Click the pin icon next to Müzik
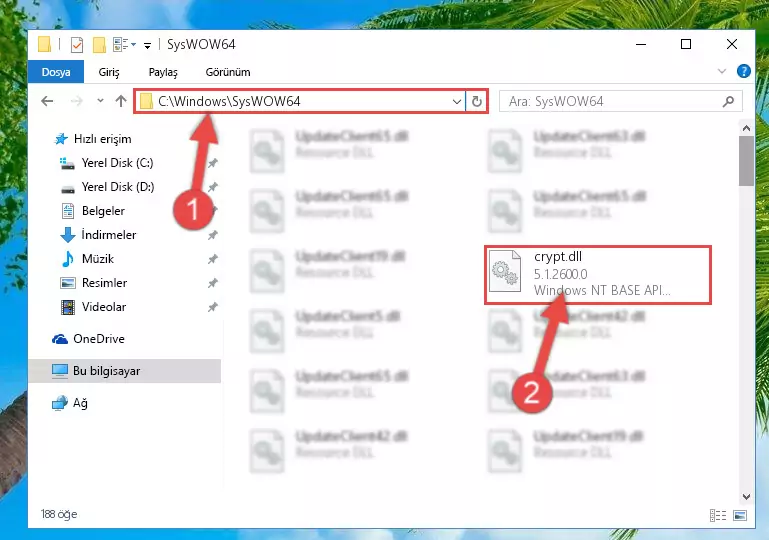Viewport: 769px width, 540px height. click(x=212, y=259)
